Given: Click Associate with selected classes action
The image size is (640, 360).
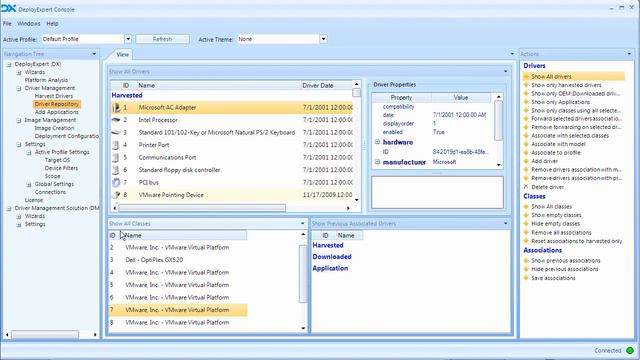Looking at the screenshot, I should point(570,136).
